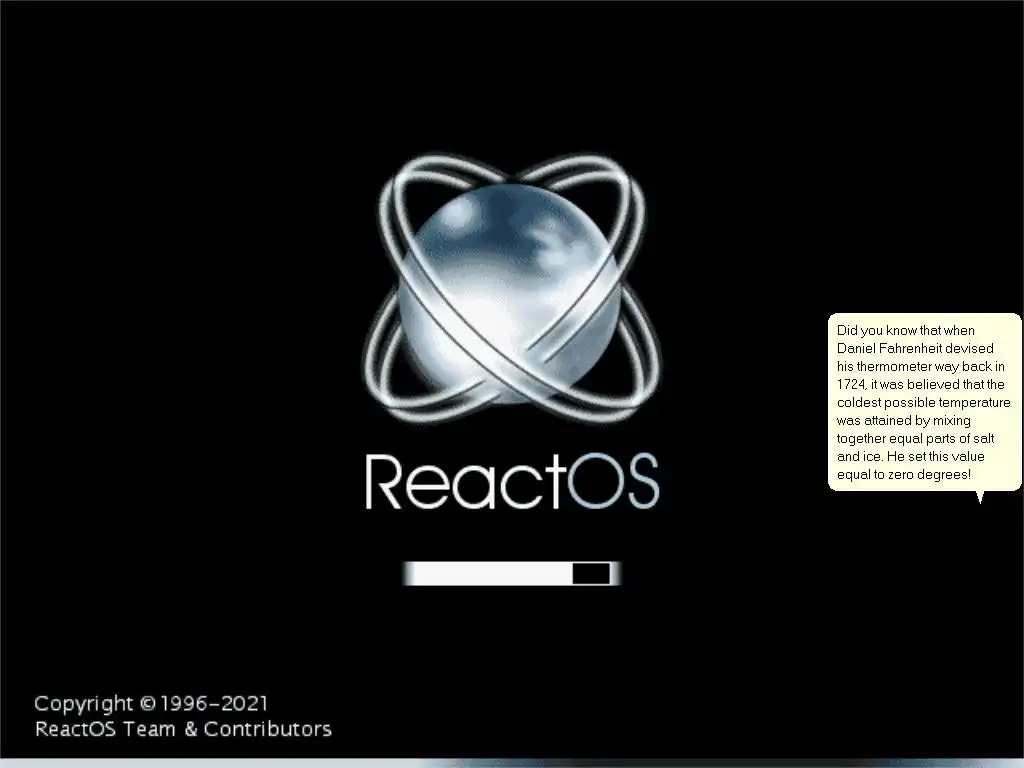Click the ReactOS wordmark text

512,482
